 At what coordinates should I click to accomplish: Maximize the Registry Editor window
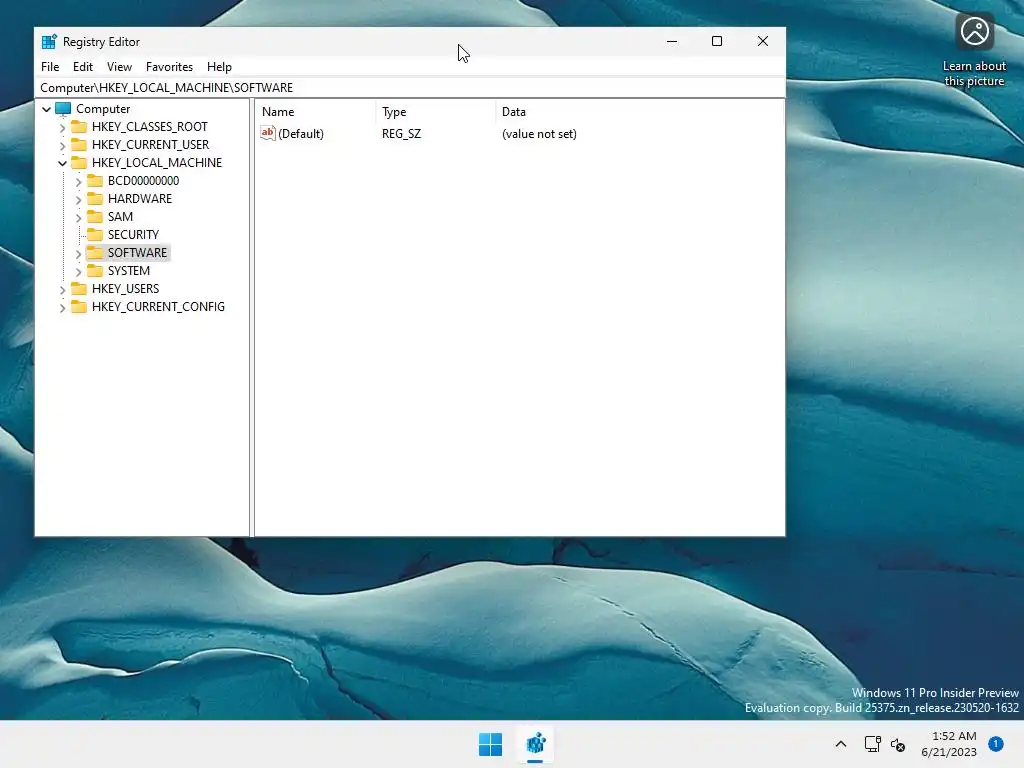(x=717, y=41)
